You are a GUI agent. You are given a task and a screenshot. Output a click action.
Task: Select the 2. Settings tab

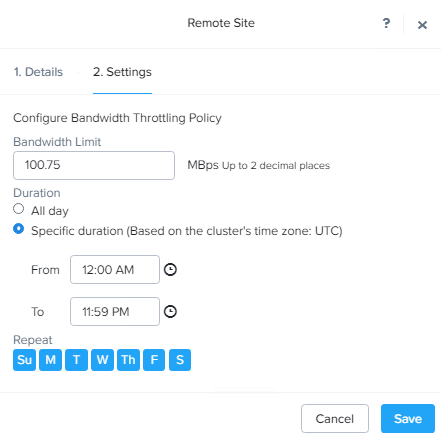point(122,72)
